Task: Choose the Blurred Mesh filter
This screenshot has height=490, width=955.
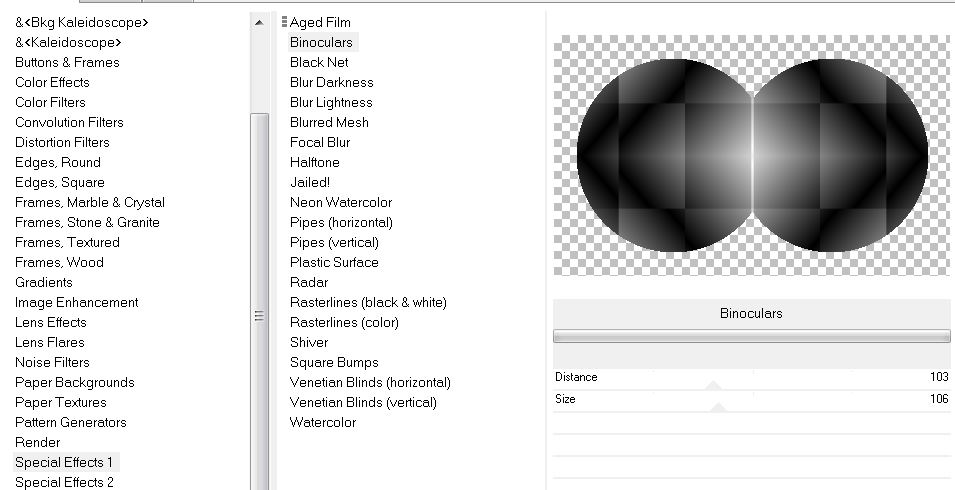Action: pos(329,122)
